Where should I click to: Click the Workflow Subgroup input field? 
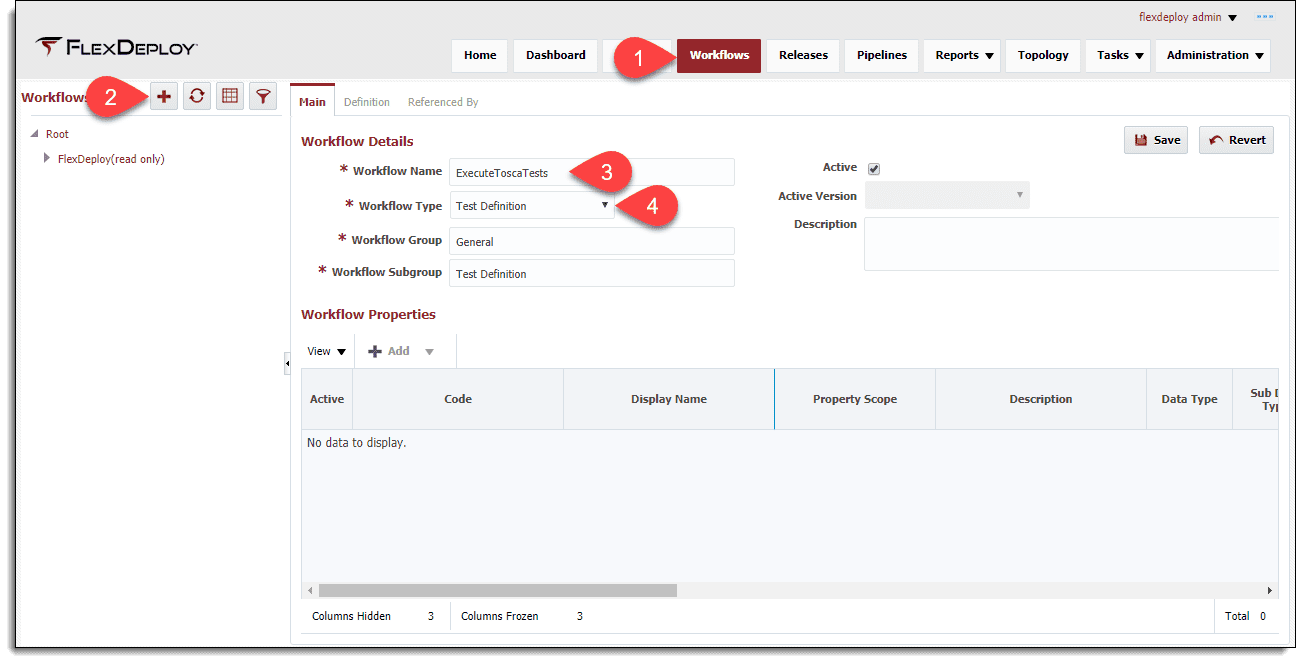click(x=592, y=273)
